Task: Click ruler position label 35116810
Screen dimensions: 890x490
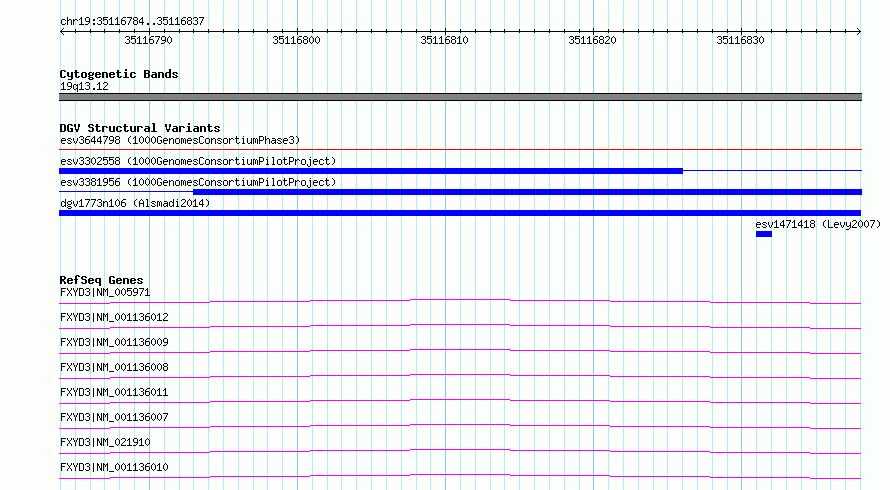Action: click(444, 40)
